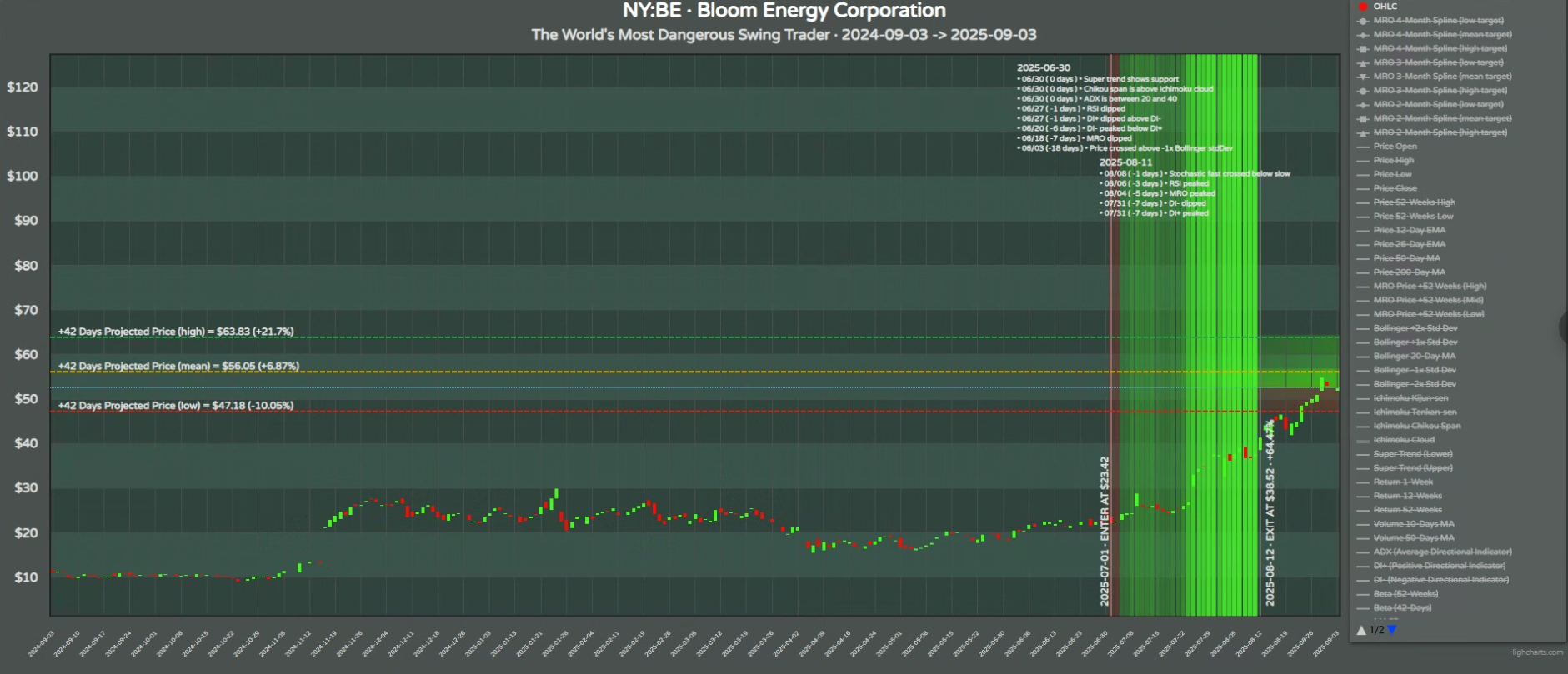The image size is (1568, 674).
Task: Expand the collapsed panel handle at right edge
Action: click(1563, 327)
